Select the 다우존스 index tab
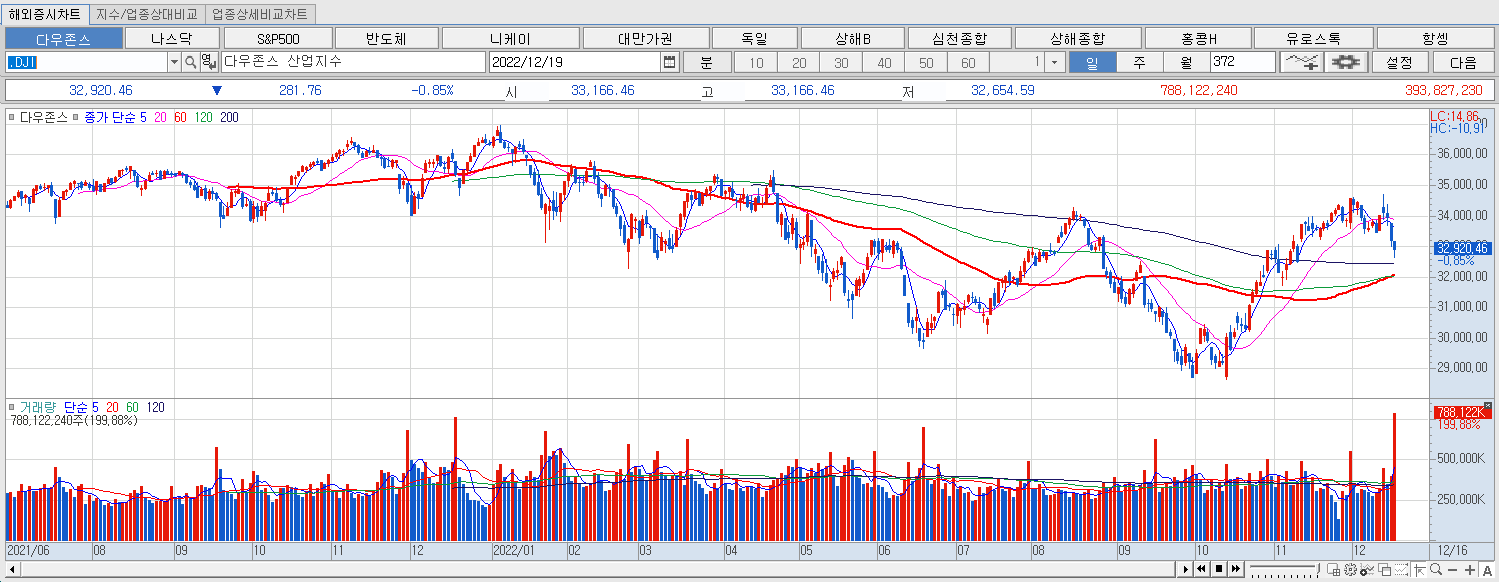Image resolution: width=1499 pixels, height=582 pixels. pyautogui.click(x=63, y=38)
